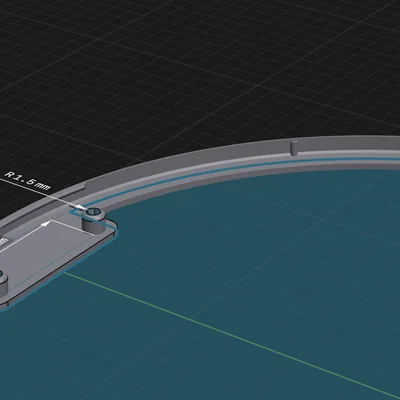400x400 pixels.
Task: Pick the side wall of the upper cylindrical boss
Action: (x=94, y=226)
